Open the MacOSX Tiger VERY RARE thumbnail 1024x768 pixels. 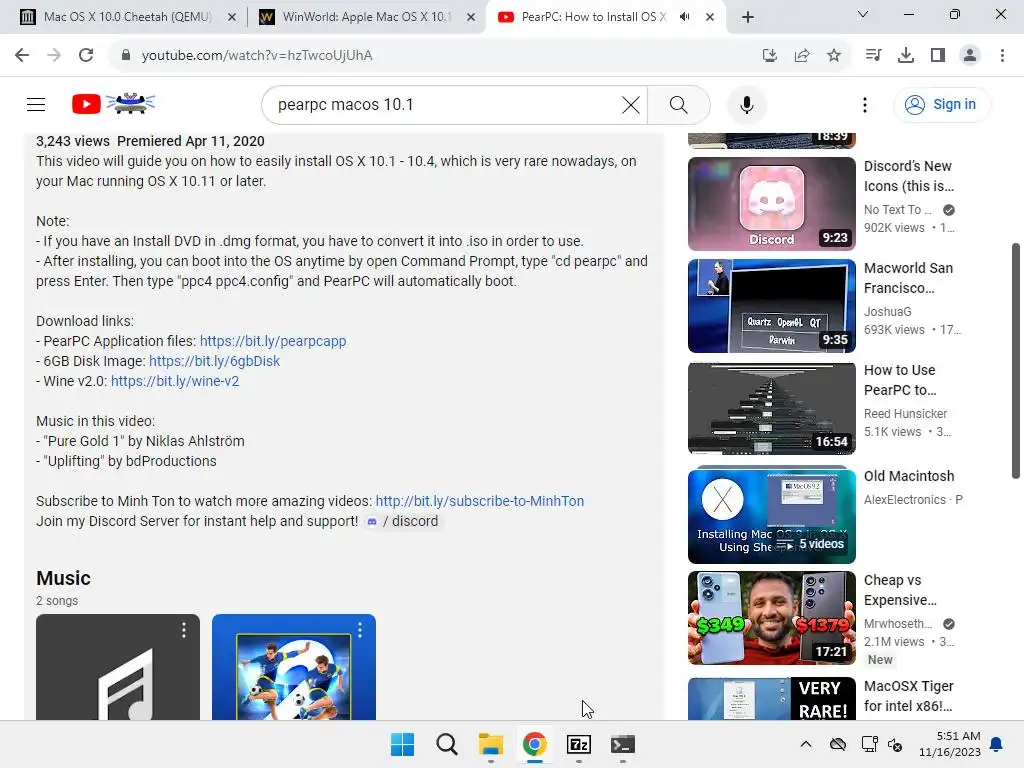(x=771, y=698)
